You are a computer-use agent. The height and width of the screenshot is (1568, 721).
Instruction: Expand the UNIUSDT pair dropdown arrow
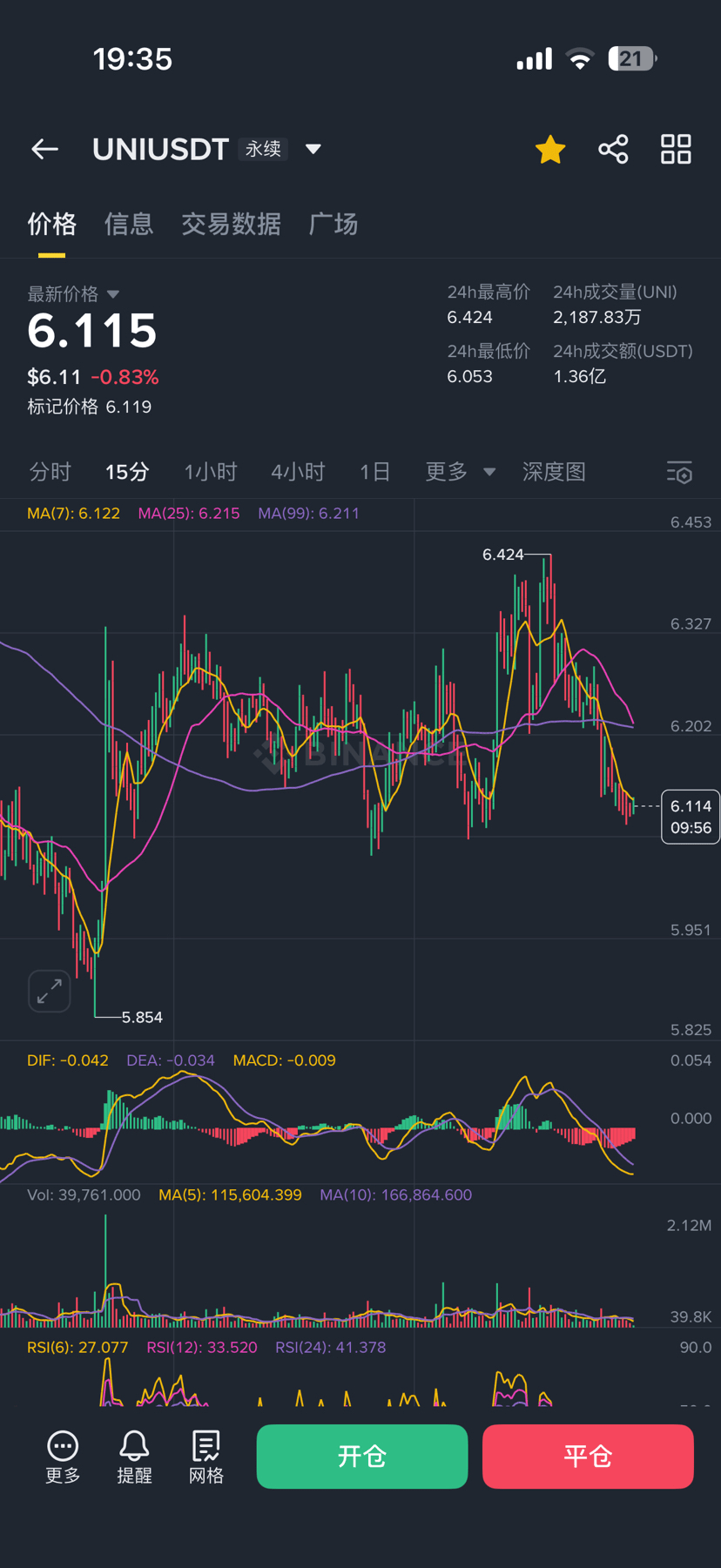coord(313,150)
